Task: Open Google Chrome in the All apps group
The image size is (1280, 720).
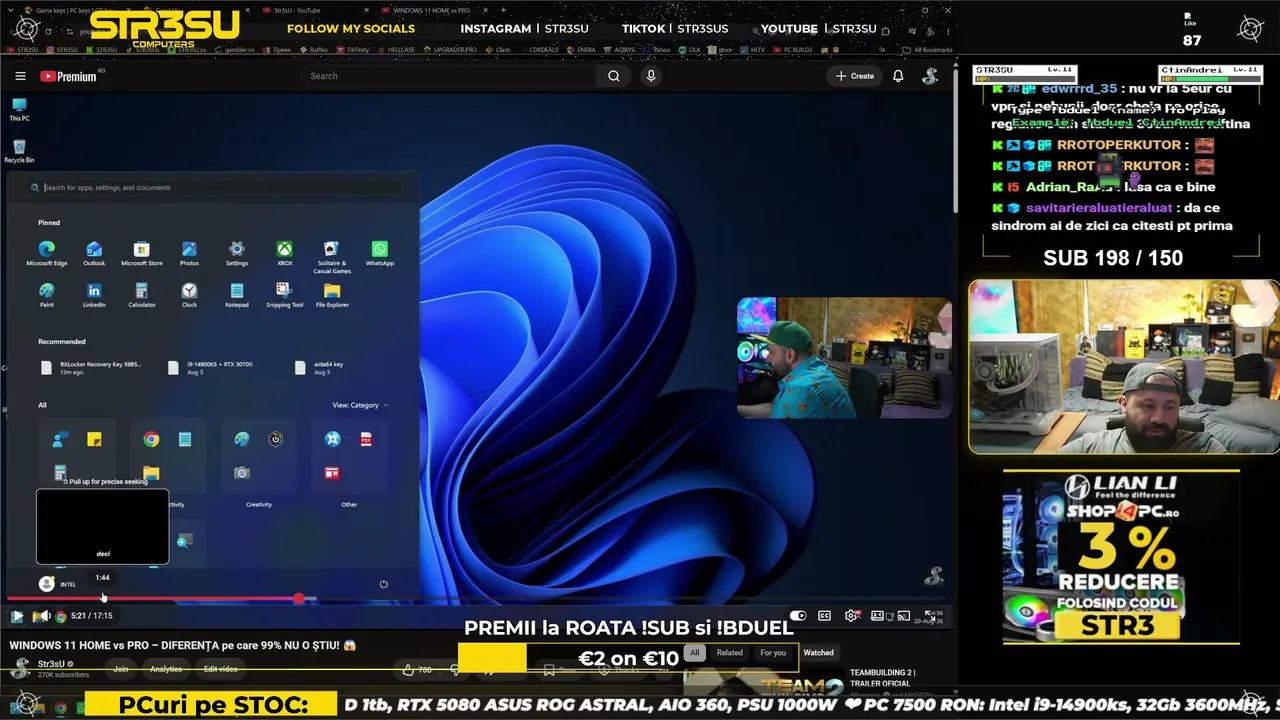Action: pyautogui.click(x=151, y=439)
